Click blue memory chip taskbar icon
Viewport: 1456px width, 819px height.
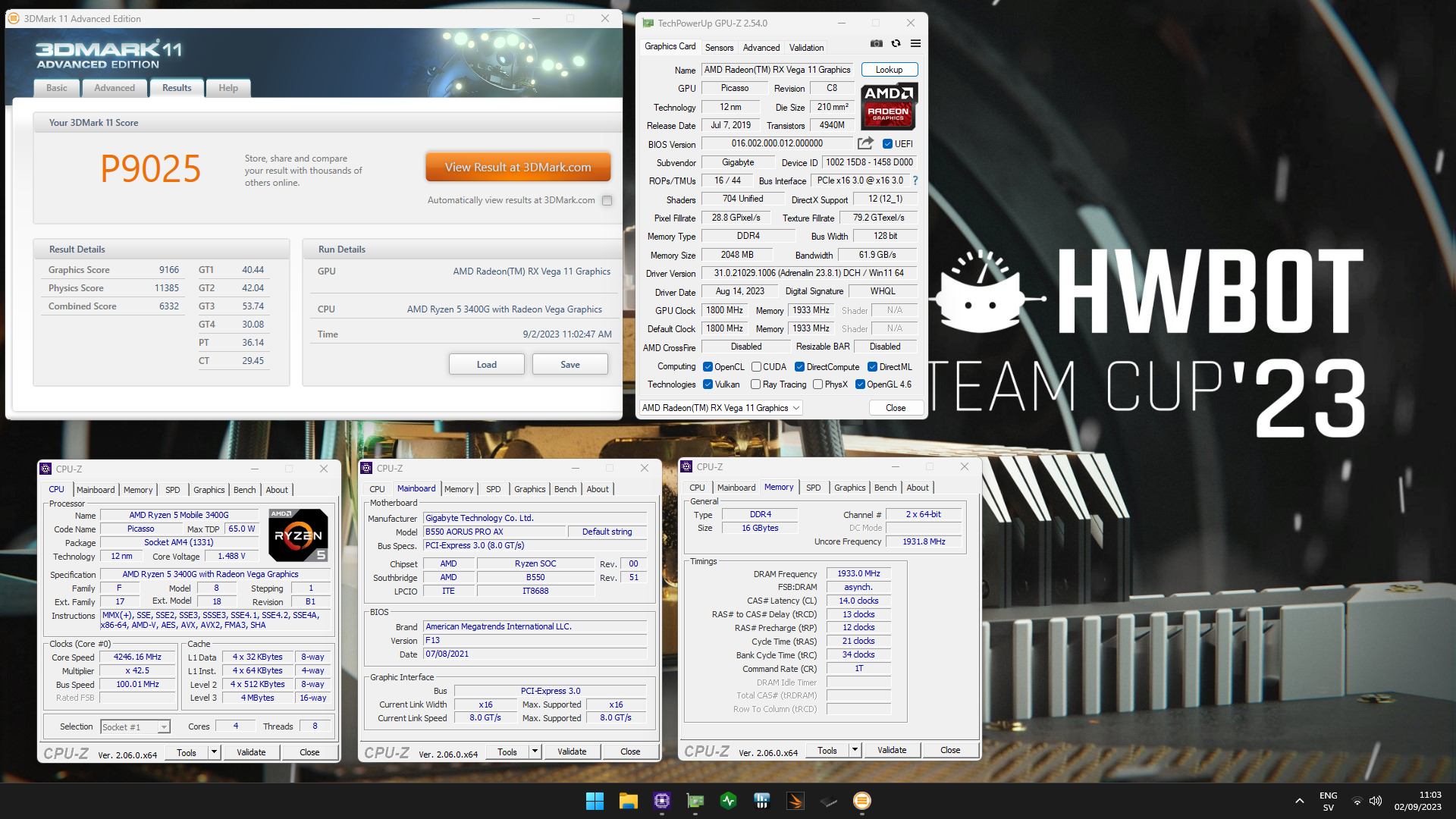pos(761,801)
